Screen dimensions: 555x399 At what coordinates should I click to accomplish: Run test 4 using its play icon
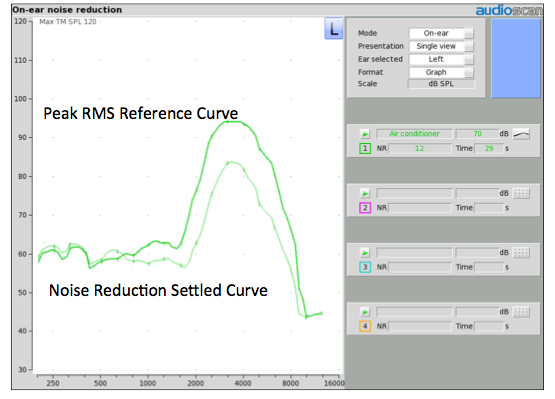pyautogui.click(x=365, y=312)
